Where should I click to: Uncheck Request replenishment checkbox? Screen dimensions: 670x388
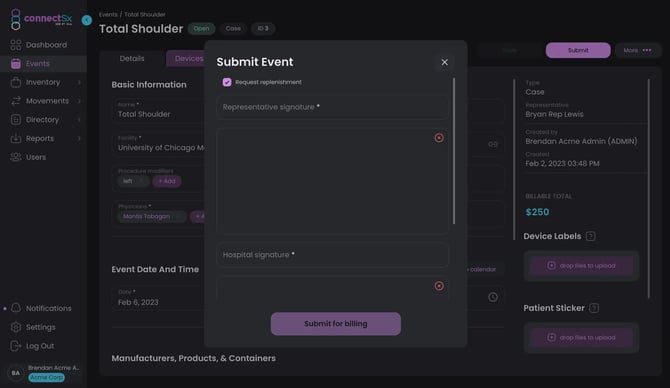pos(227,82)
